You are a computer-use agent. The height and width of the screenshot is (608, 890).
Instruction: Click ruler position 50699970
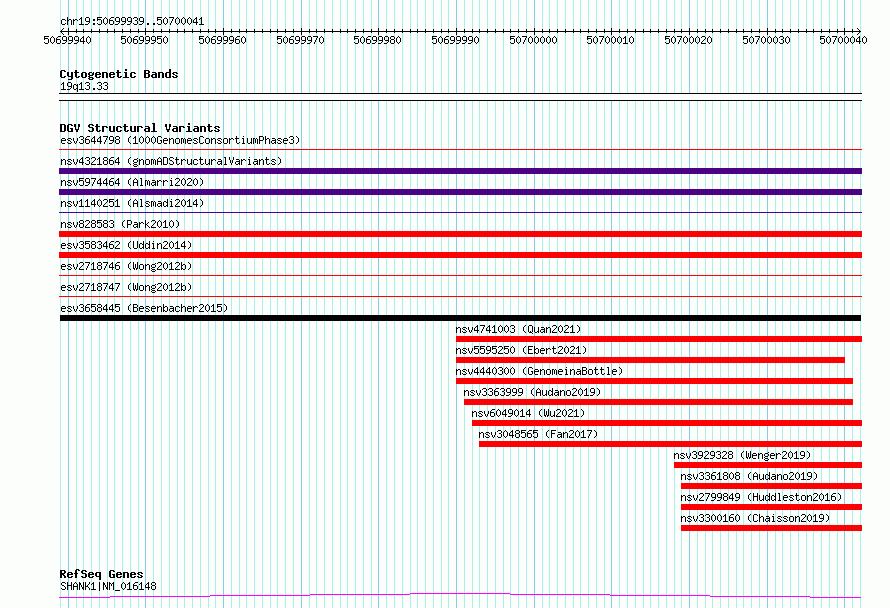(x=300, y=40)
